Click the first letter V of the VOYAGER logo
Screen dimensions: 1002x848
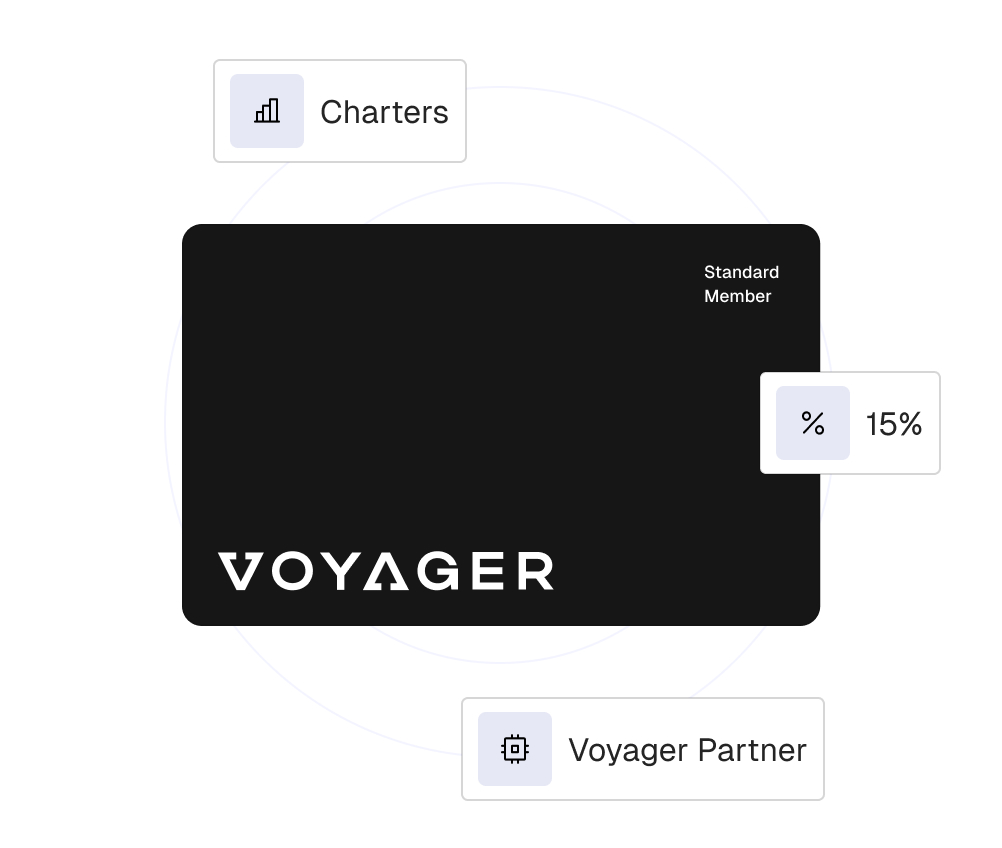pos(238,571)
